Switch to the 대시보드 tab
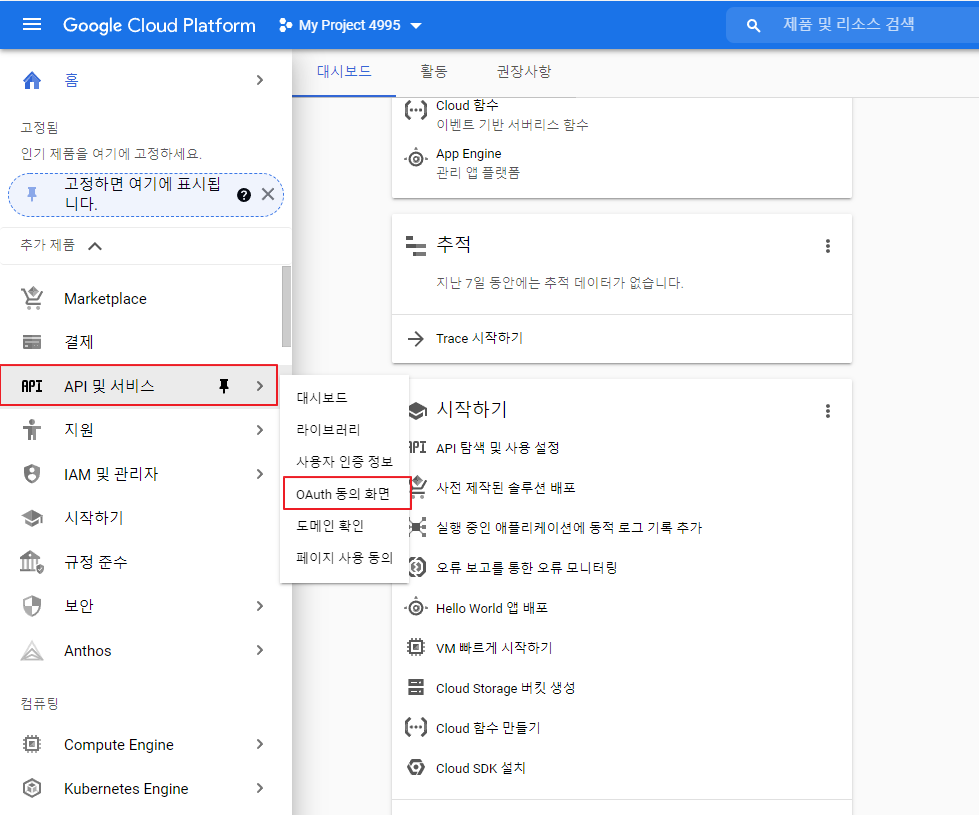 344,71
